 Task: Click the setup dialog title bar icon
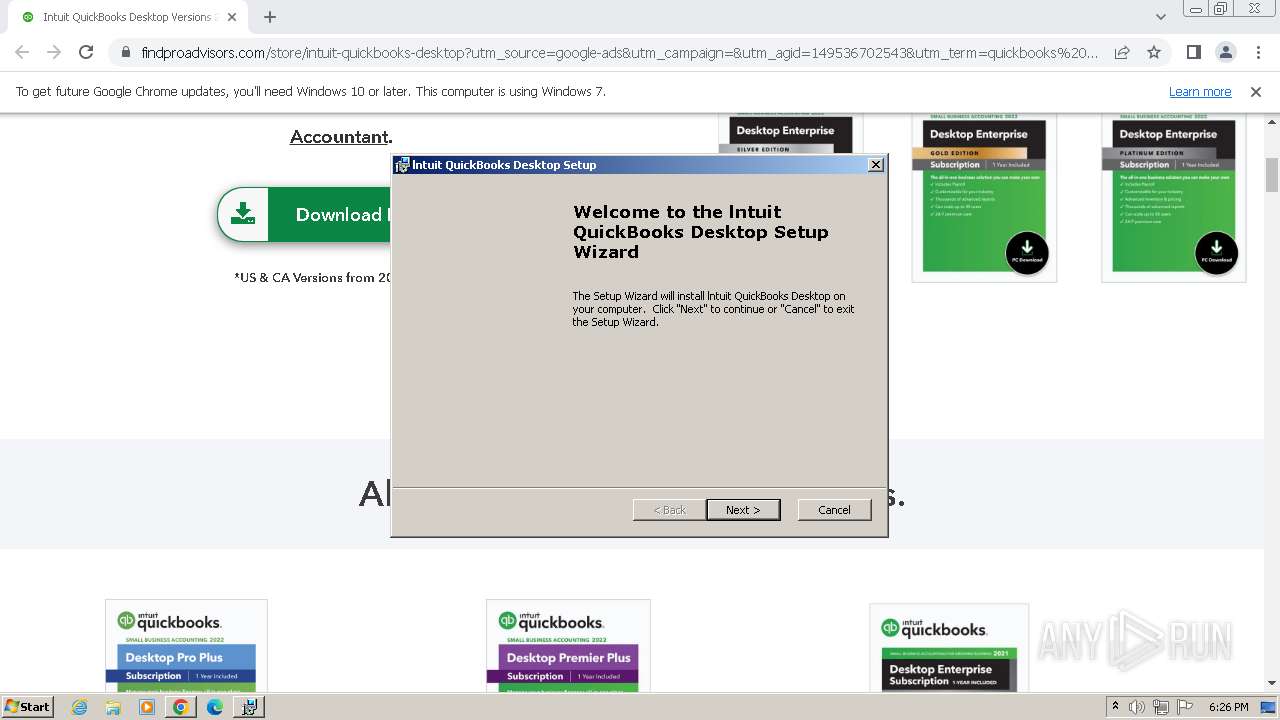click(x=402, y=165)
